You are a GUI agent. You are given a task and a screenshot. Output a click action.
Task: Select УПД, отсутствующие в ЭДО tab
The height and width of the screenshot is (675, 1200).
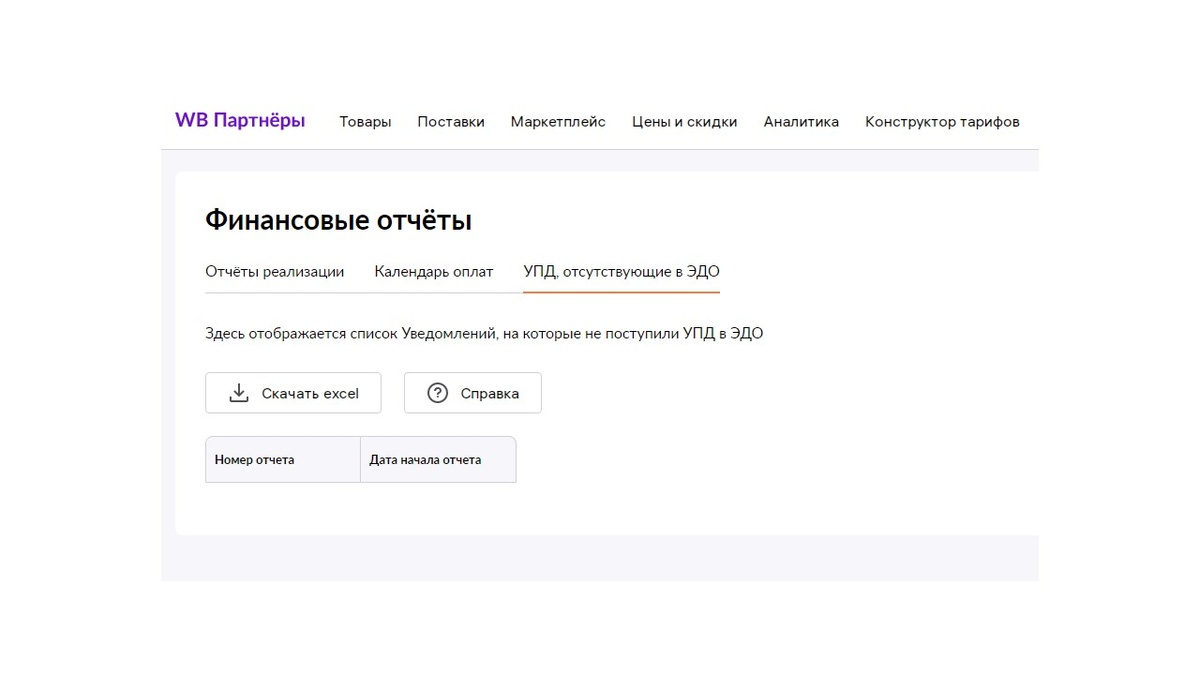[x=621, y=272]
